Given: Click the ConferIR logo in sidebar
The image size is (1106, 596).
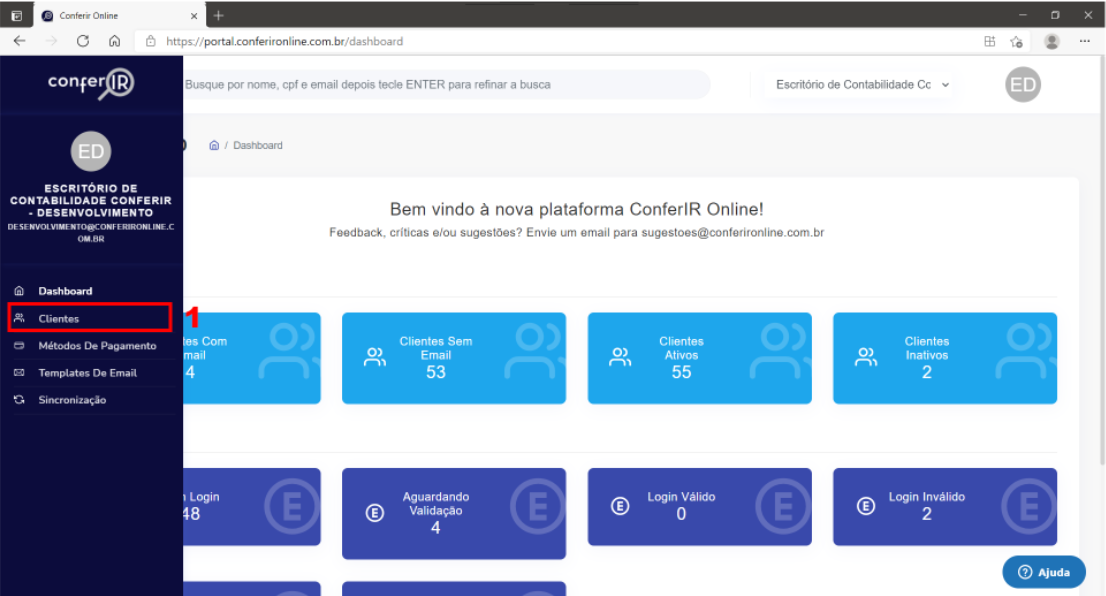Looking at the screenshot, I should pos(91,83).
